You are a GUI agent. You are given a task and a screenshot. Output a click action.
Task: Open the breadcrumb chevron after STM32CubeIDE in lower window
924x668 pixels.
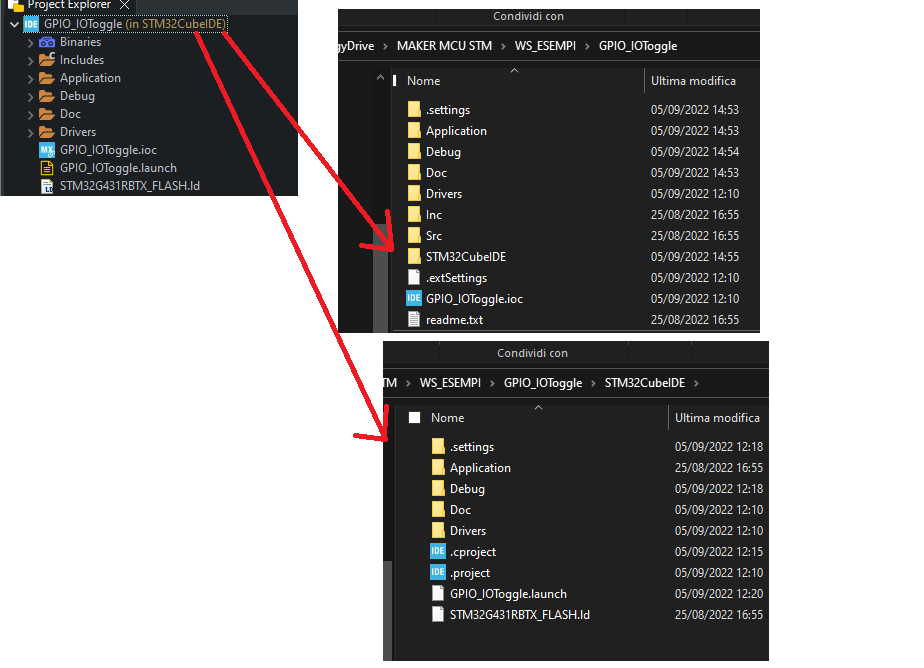coord(697,383)
